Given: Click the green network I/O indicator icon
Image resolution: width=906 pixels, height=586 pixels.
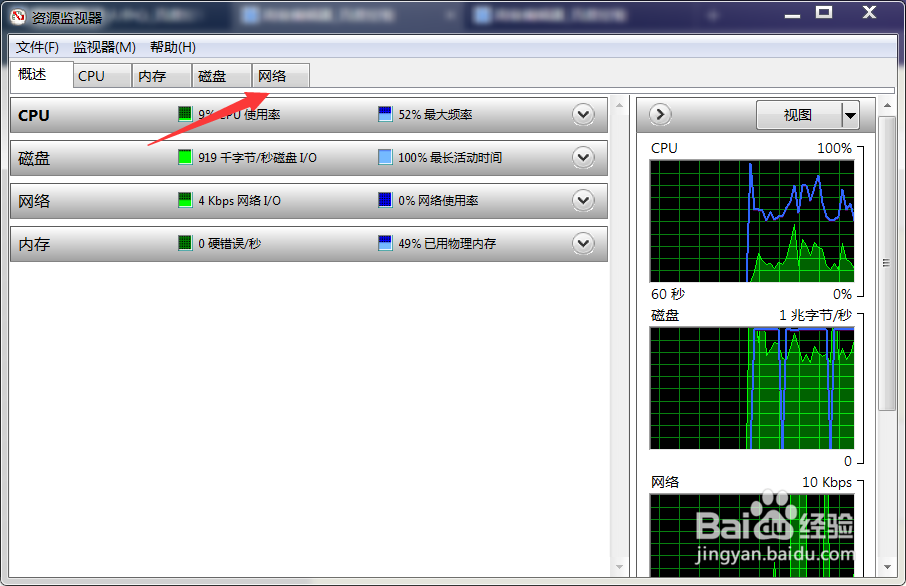Looking at the screenshot, I should [184, 200].
